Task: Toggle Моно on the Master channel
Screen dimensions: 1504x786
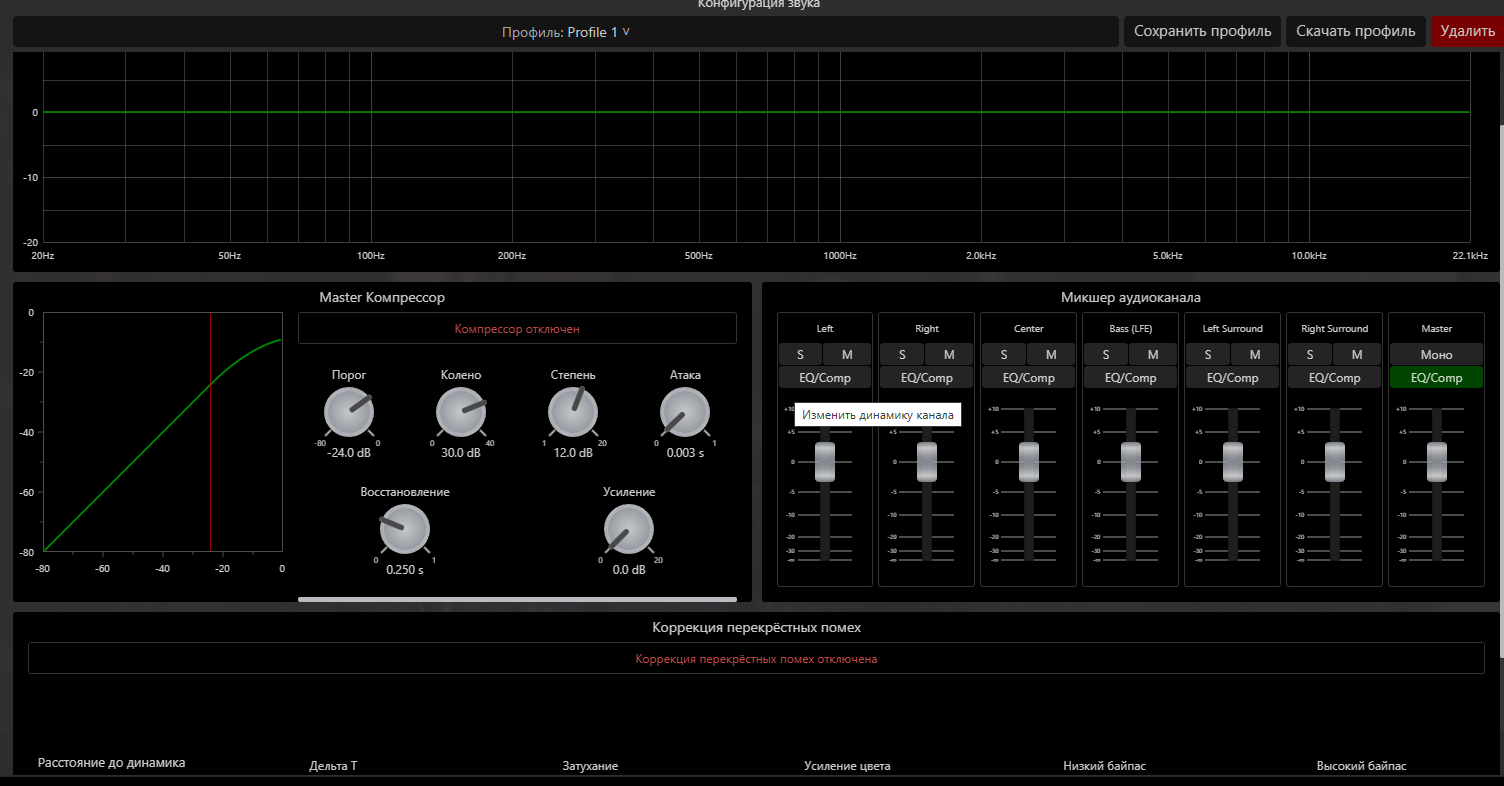Action: 1436,354
